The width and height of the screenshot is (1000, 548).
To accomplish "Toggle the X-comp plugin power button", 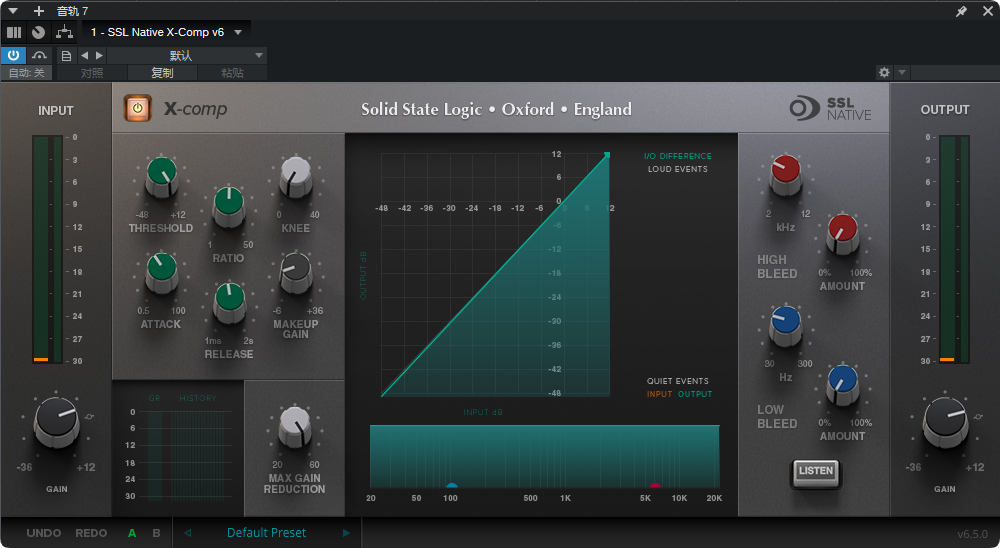I will click(x=138, y=108).
